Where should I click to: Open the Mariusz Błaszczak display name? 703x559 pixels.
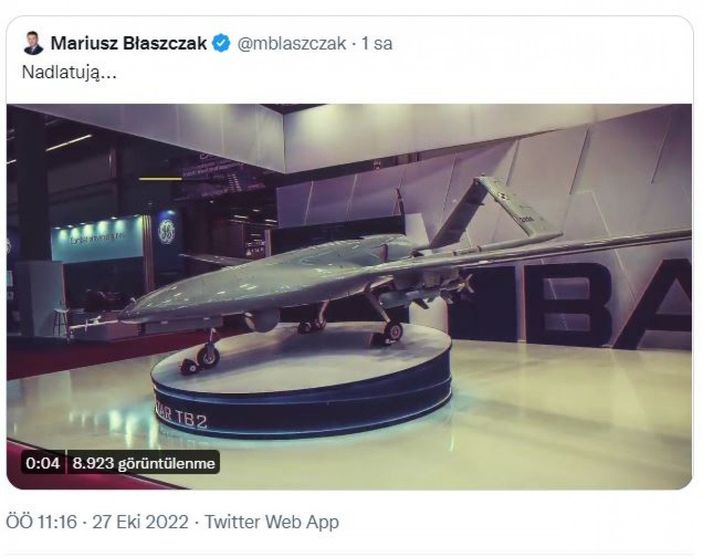click(126, 44)
